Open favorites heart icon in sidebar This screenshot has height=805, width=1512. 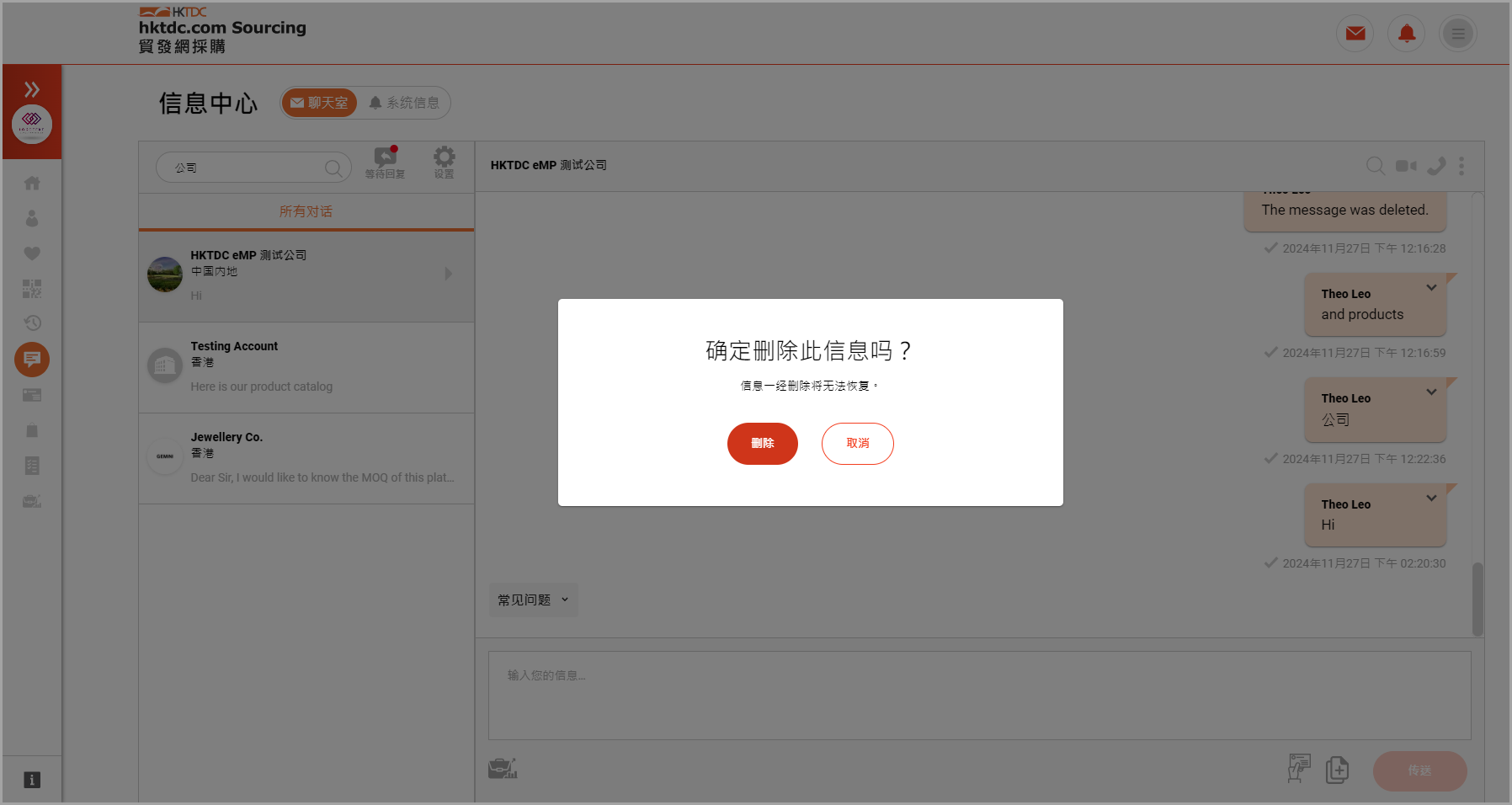point(32,253)
